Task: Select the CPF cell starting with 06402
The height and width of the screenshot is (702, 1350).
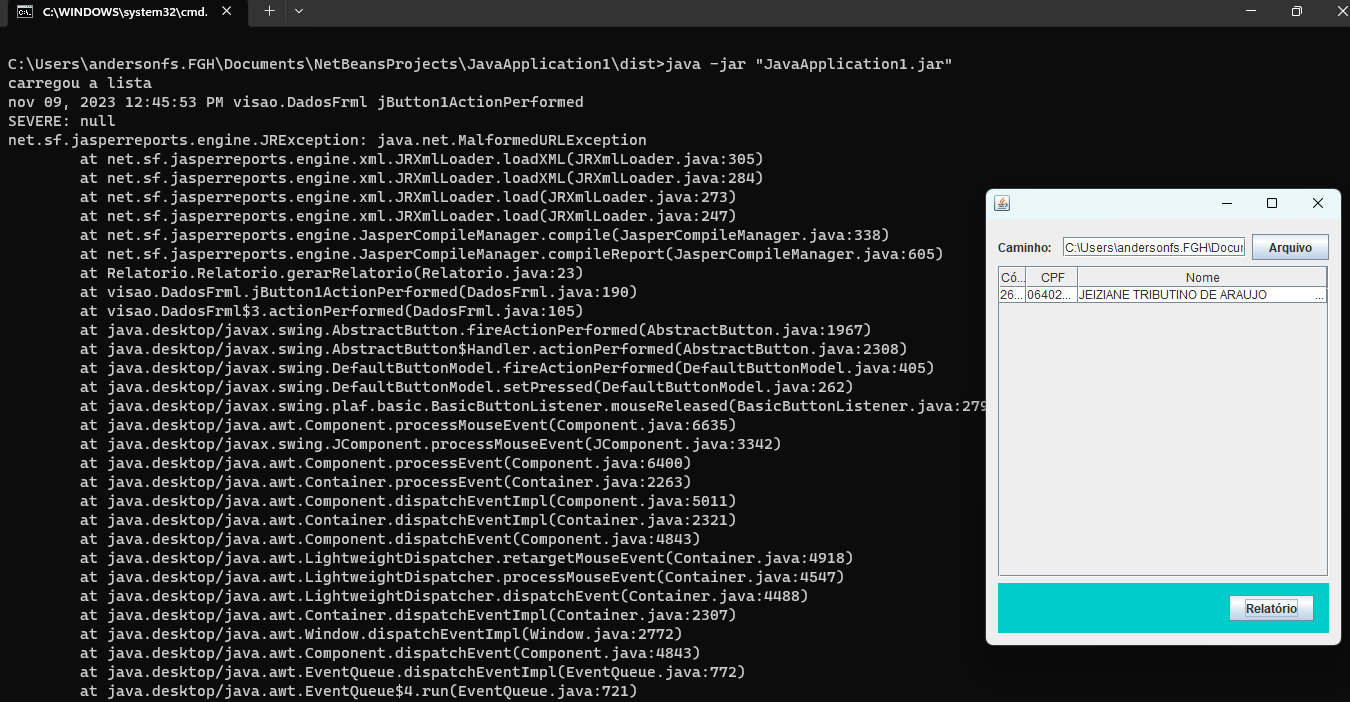Action: click(x=1052, y=295)
